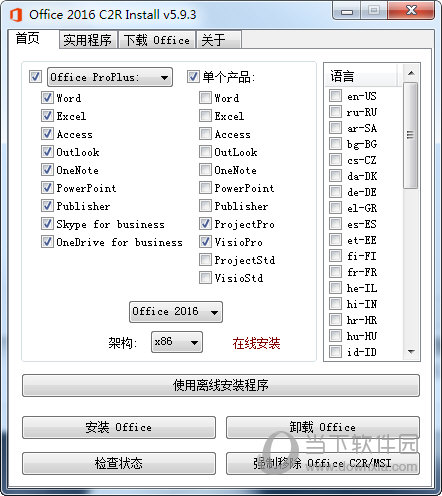Uncheck Excel under Office ProPlus
This screenshot has width=442, height=496.
coord(47,115)
